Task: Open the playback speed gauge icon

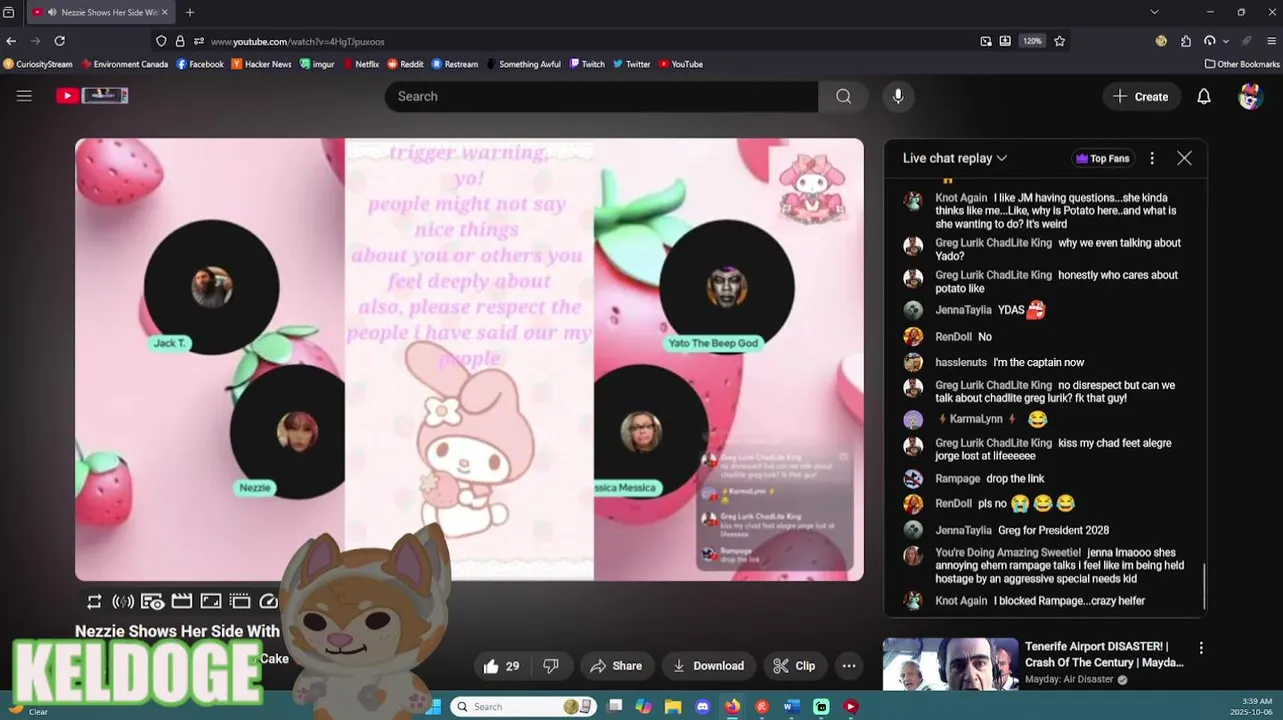Action: click(x=268, y=601)
